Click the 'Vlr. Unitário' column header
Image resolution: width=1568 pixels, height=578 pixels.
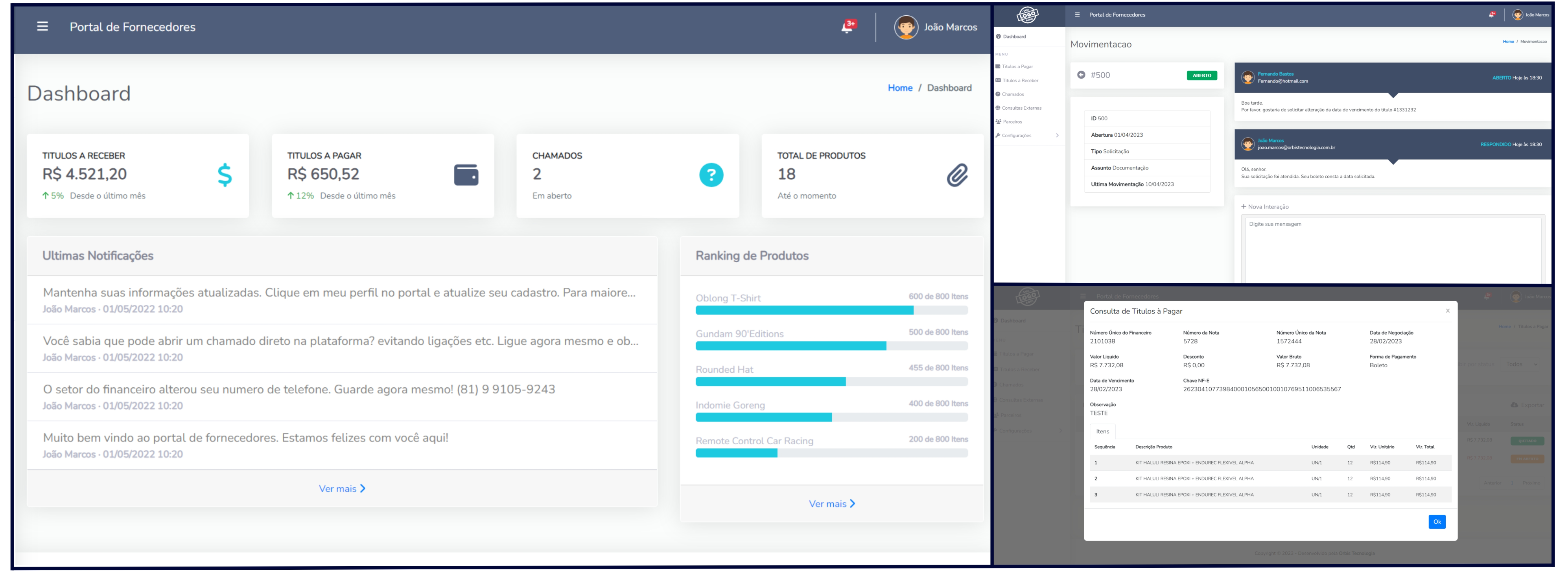point(1382,447)
